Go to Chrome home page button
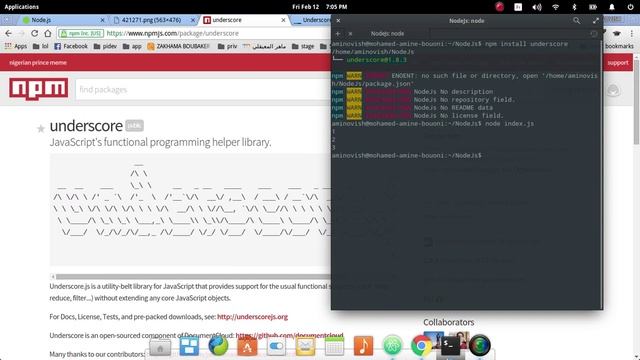The height and width of the screenshot is (360, 640). point(48,33)
